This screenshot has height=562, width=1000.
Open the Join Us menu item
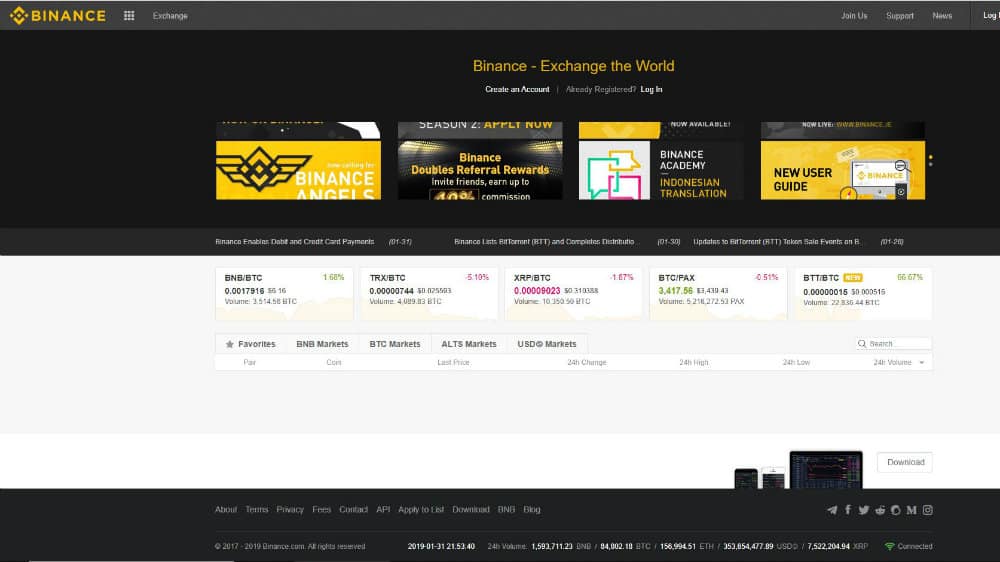click(x=854, y=15)
